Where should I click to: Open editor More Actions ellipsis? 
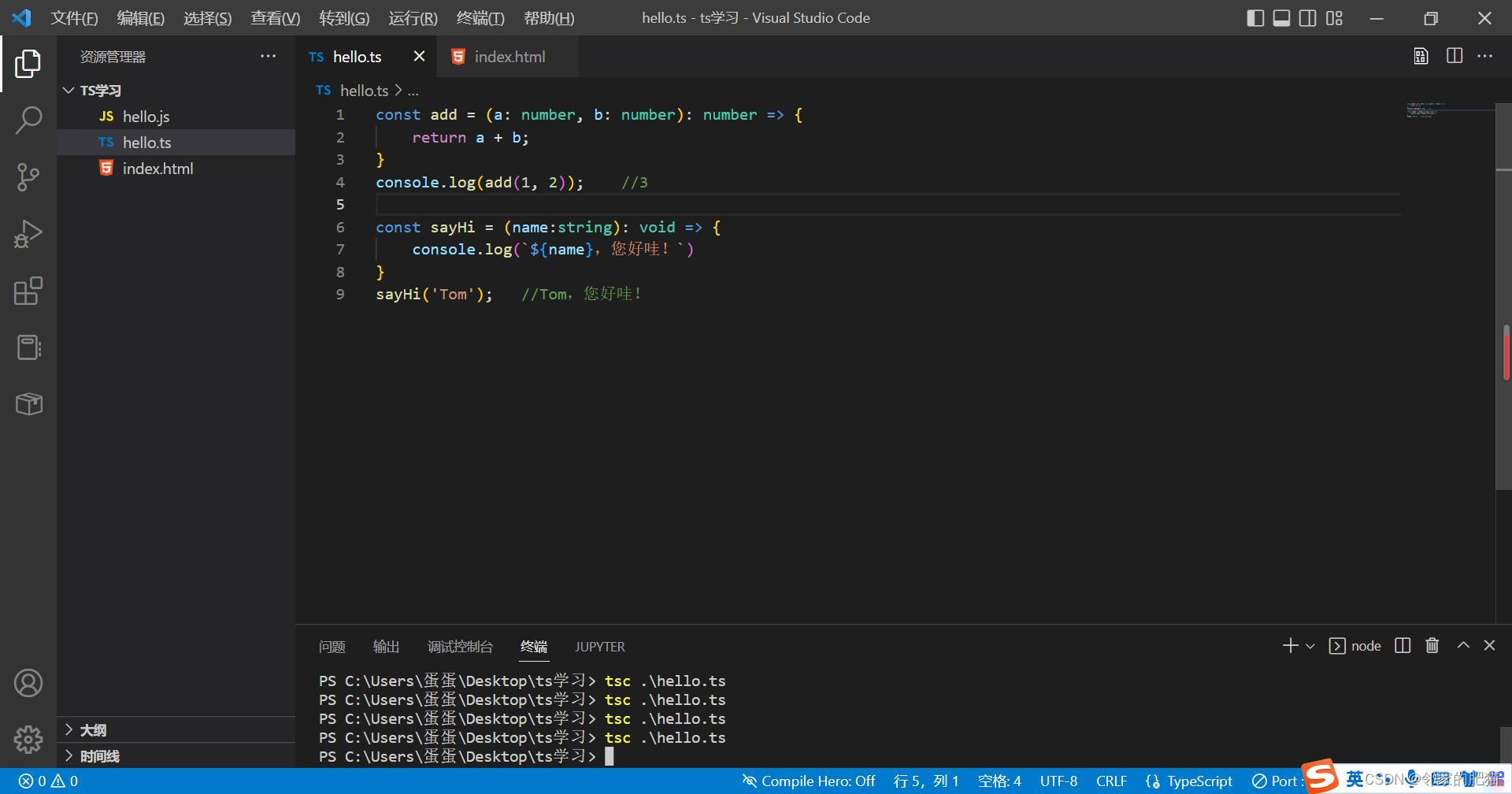pyautogui.click(x=1484, y=56)
